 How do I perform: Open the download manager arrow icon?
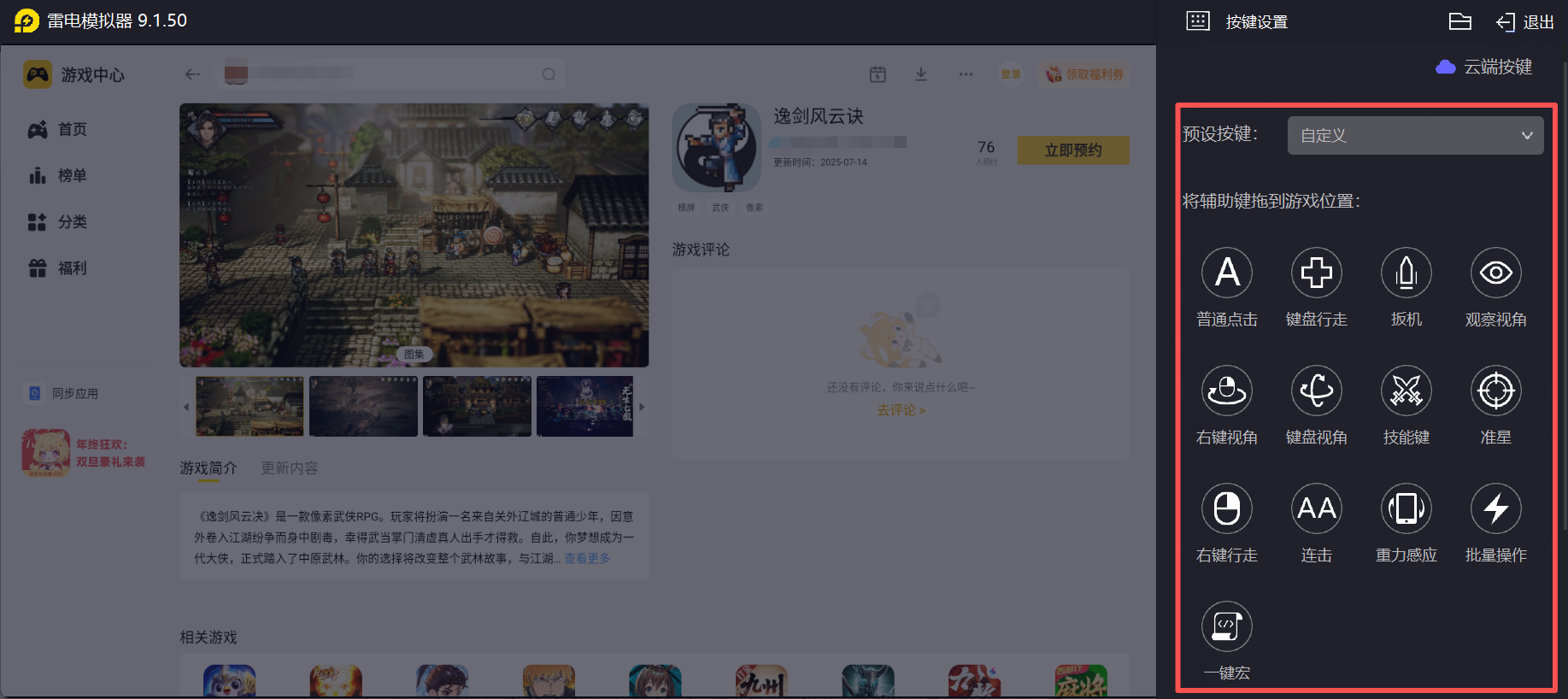tap(921, 74)
